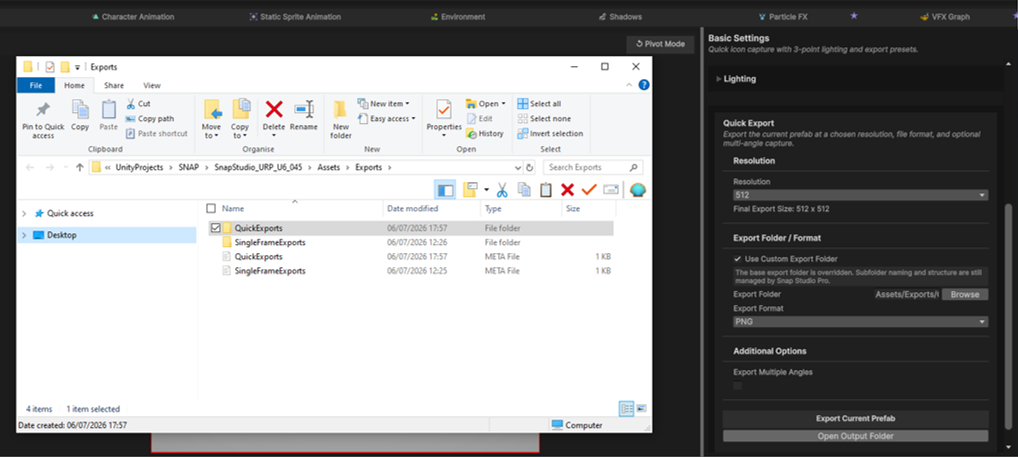Click the Pin to Quick access icon
1018x457 pixels.
pyautogui.click(x=43, y=109)
